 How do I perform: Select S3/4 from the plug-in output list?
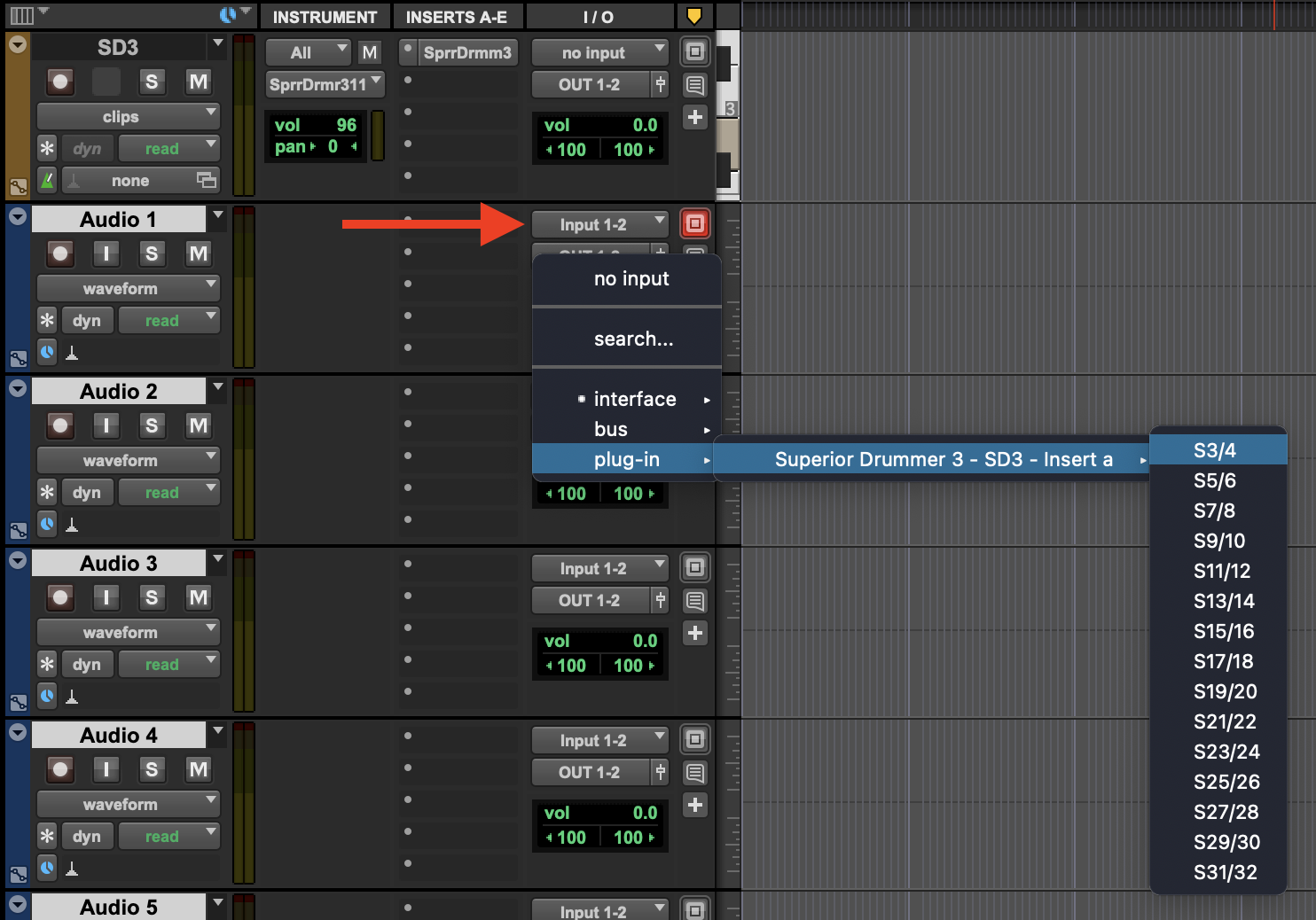tap(1216, 450)
